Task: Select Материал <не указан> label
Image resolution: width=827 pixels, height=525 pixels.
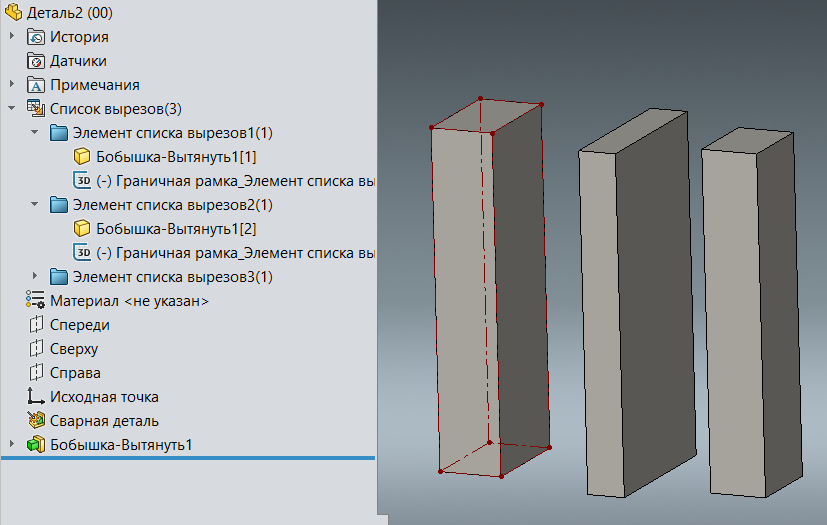Action: click(129, 301)
